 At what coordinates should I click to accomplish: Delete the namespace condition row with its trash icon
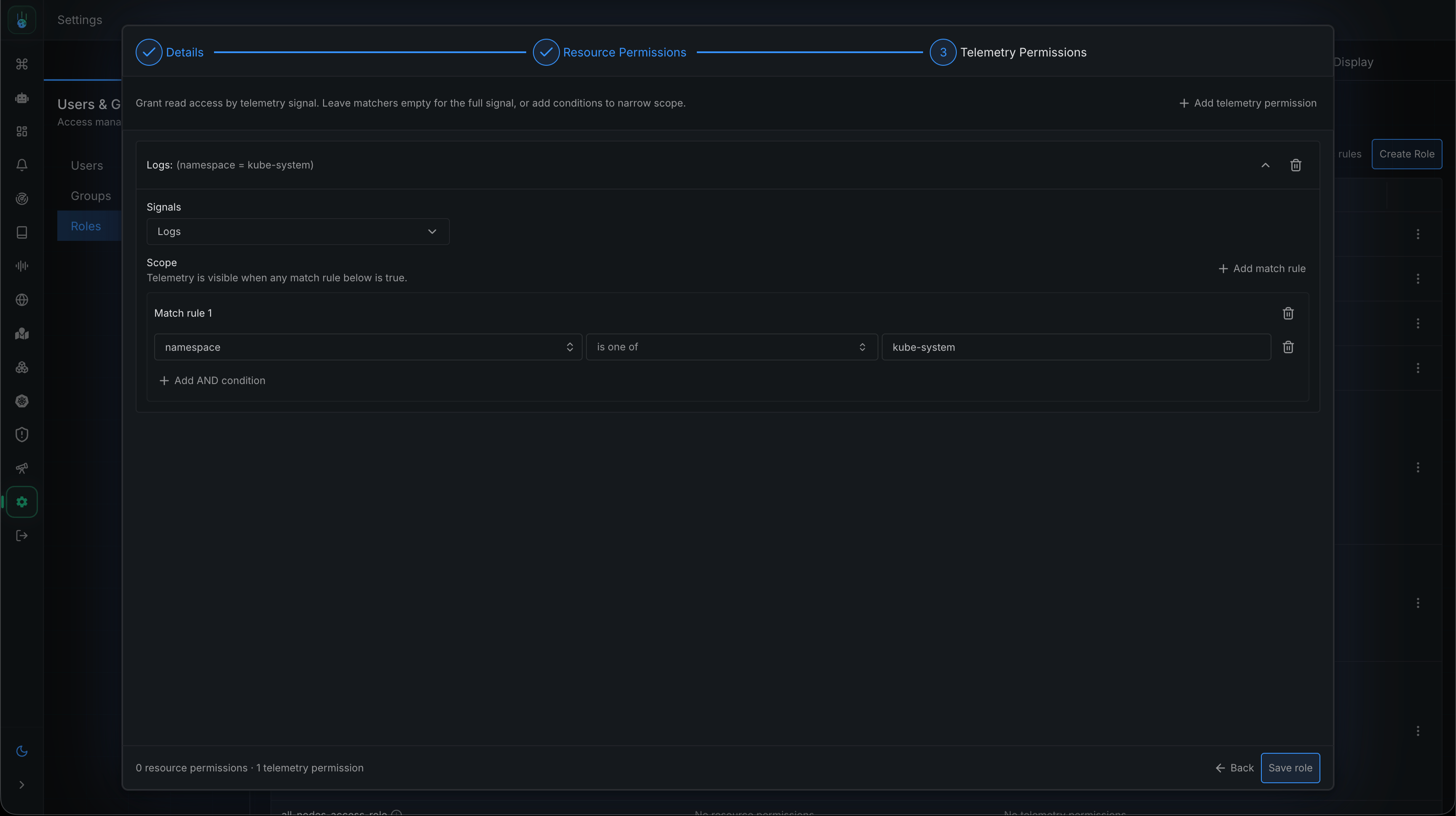tap(1287, 347)
